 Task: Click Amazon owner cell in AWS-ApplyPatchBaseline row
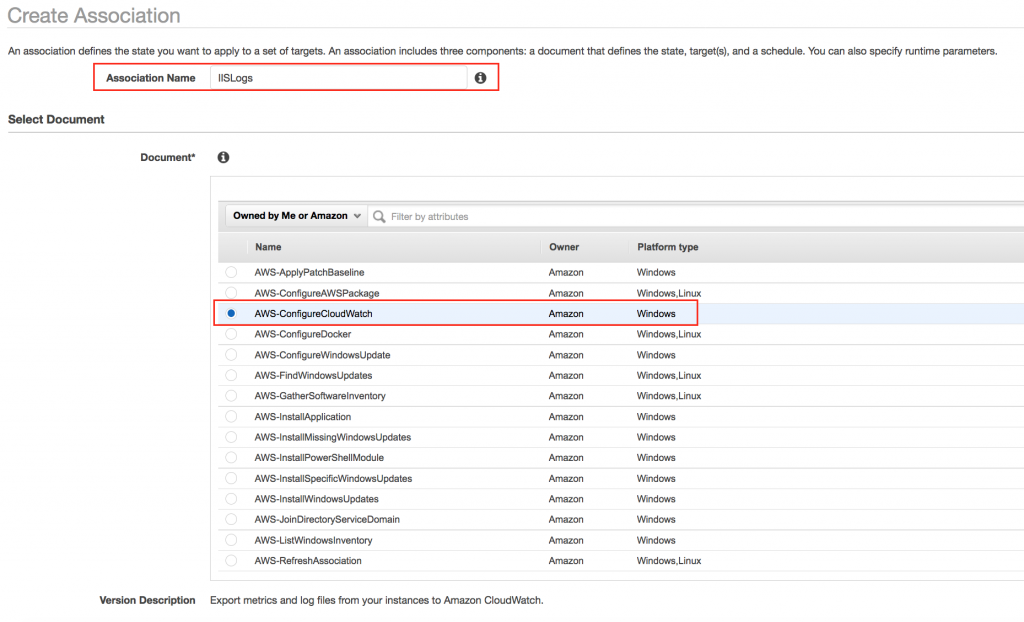[x=566, y=272]
